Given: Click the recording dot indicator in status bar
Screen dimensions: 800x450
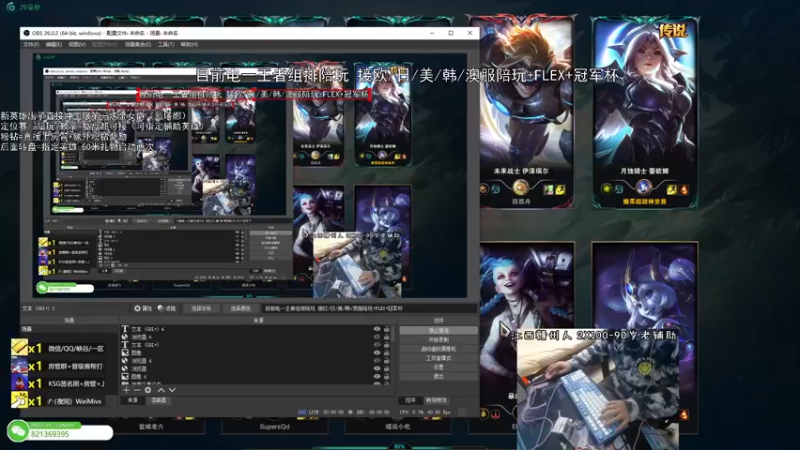Looking at the screenshot, I should pyautogui.click(x=350, y=412).
